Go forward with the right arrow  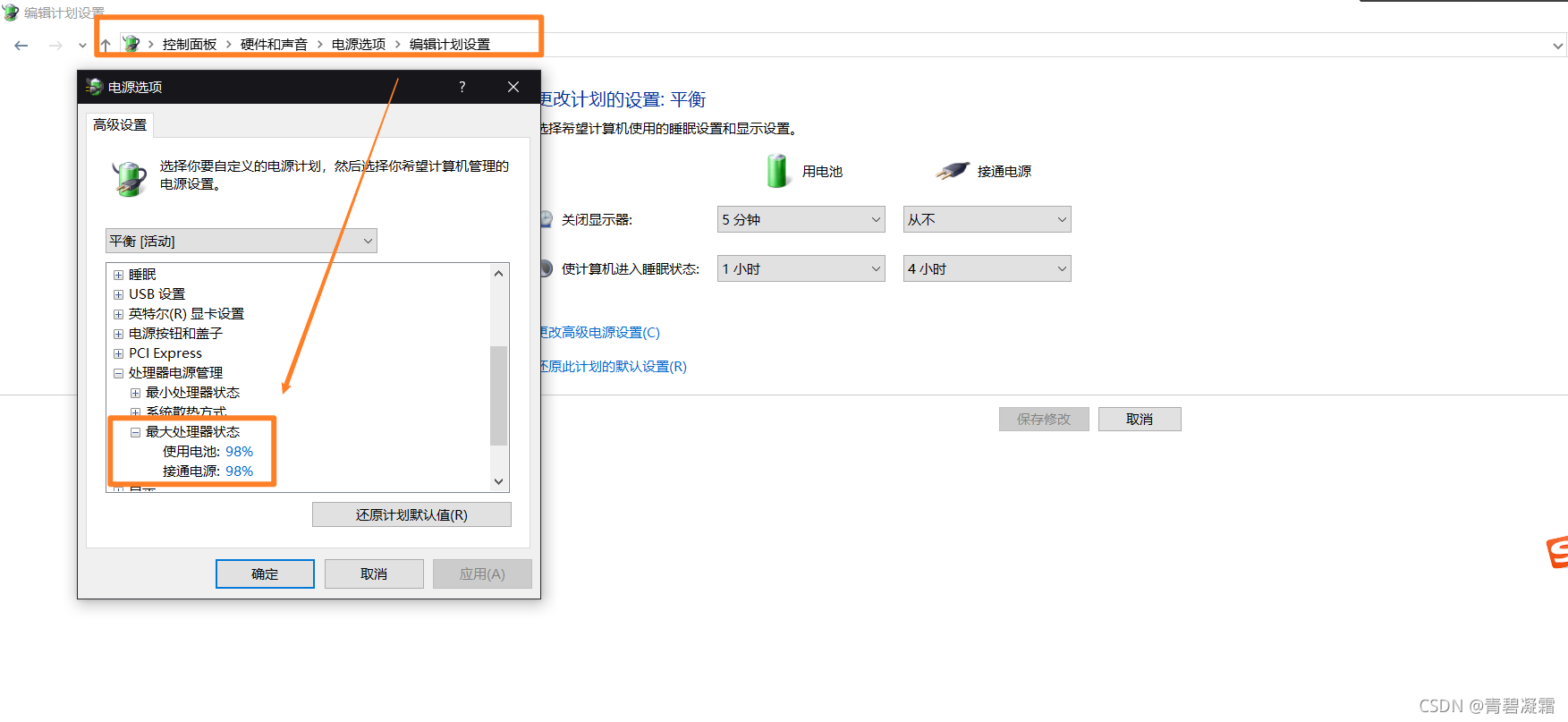(55, 45)
